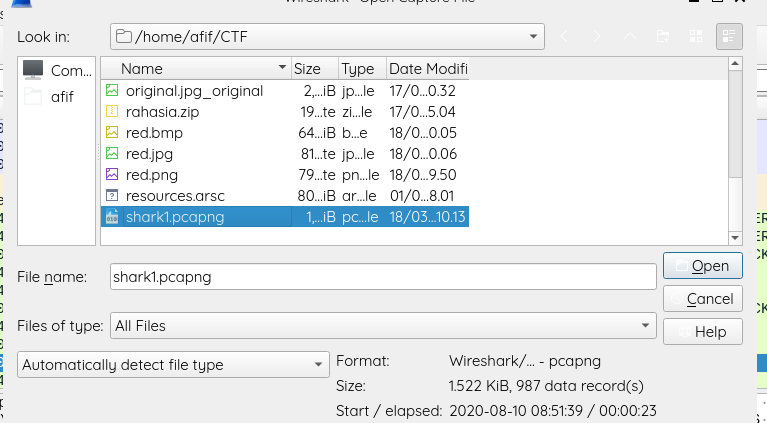767x423 pixels.
Task: Go forward using the forward arrow icon
Action: pyautogui.click(x=597, y=36)
